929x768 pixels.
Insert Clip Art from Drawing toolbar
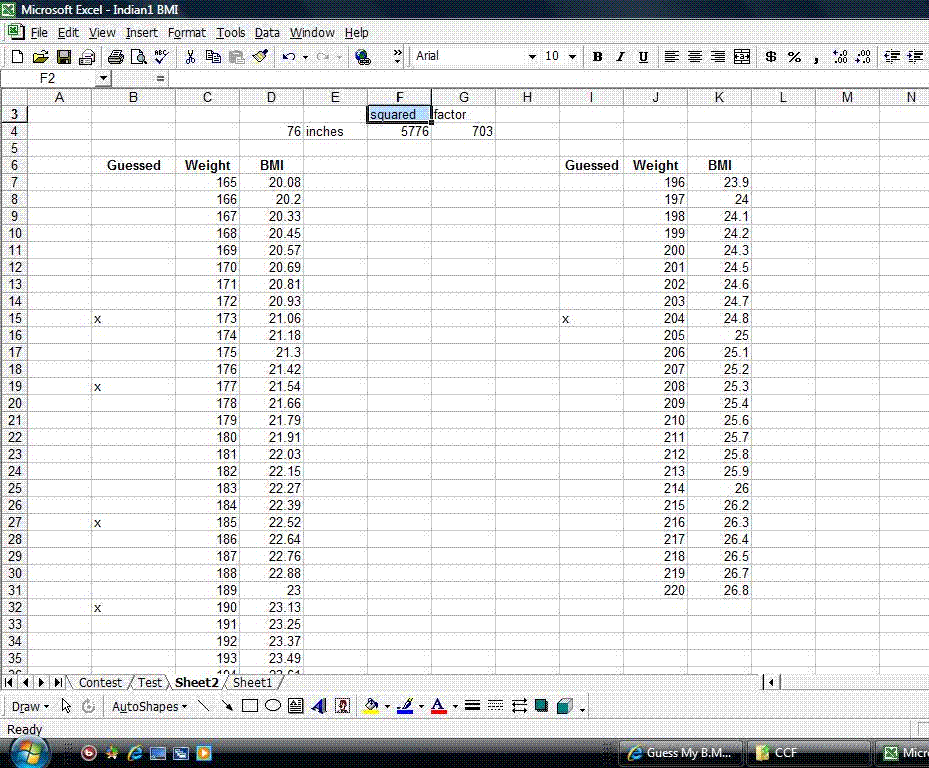342,706
